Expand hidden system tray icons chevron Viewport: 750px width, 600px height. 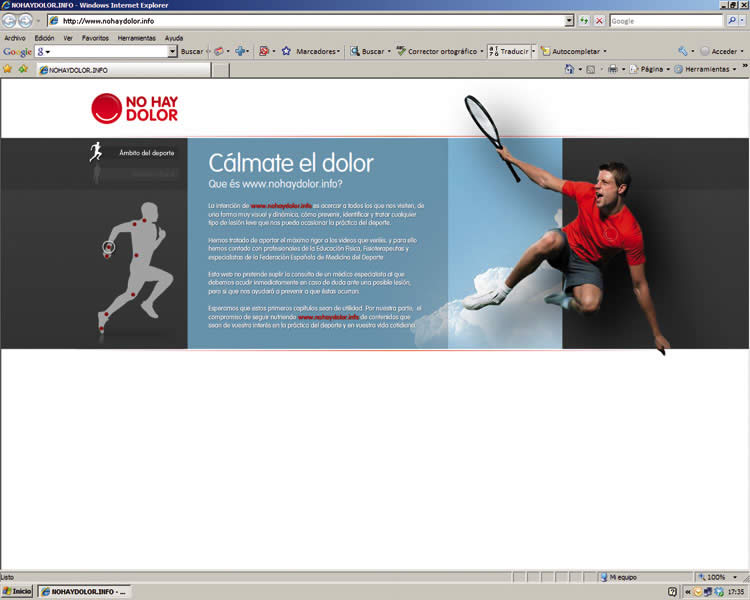[x=688, y=592]
